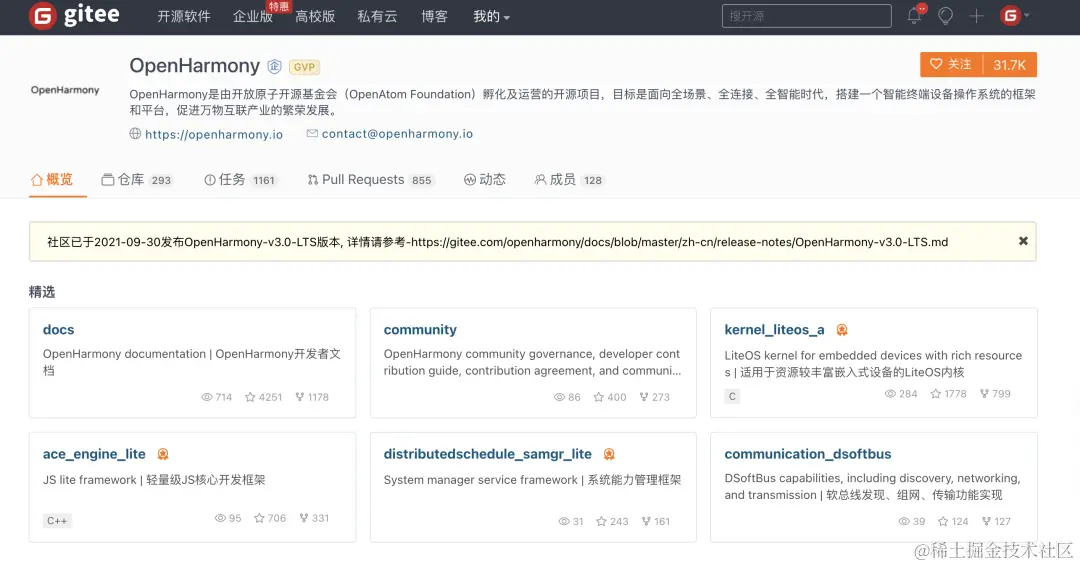Switch to the Pull Requests 855 tab

[370, 180]
